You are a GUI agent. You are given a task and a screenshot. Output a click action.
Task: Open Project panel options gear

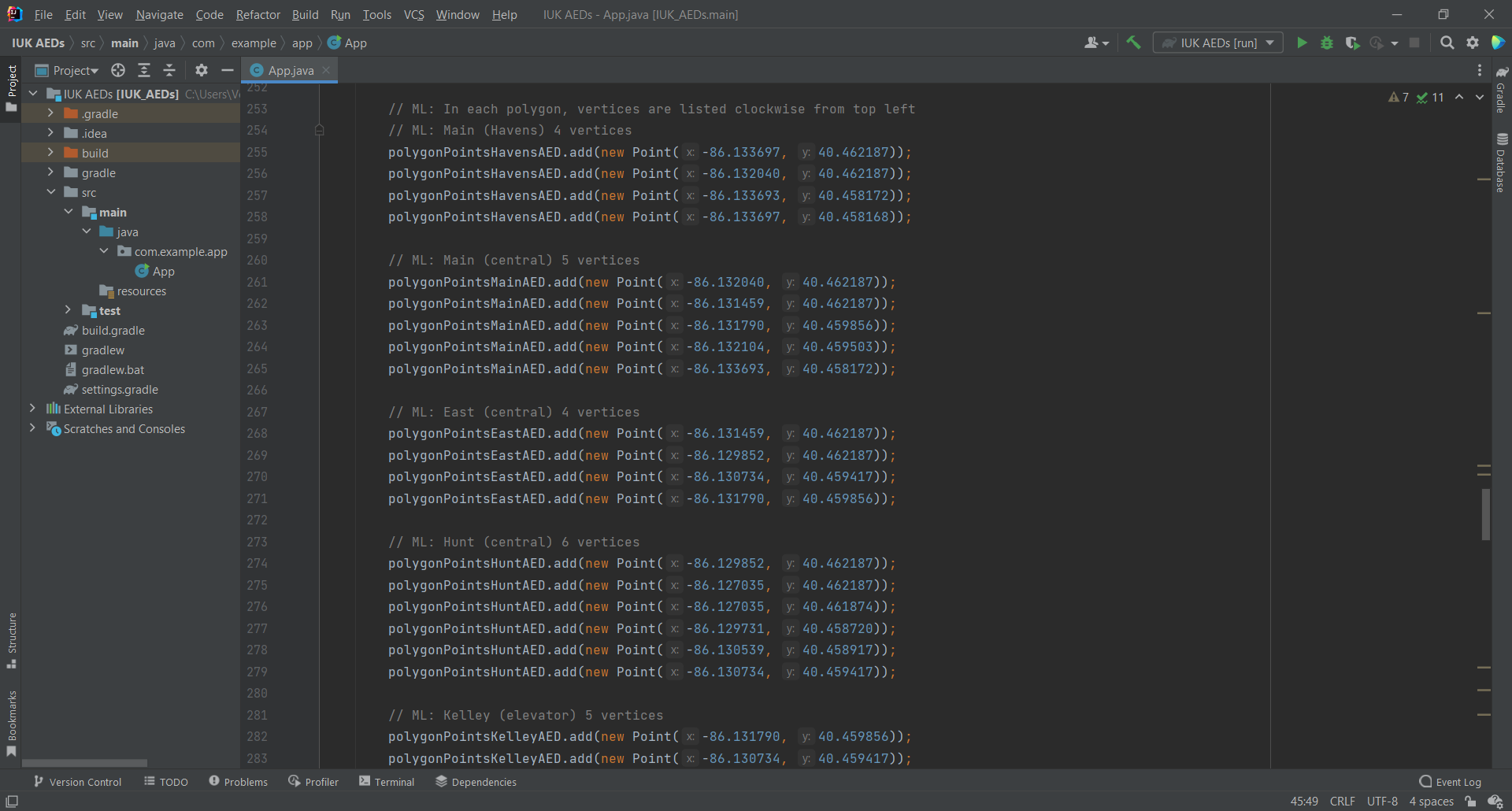click(x=202, y=71)
